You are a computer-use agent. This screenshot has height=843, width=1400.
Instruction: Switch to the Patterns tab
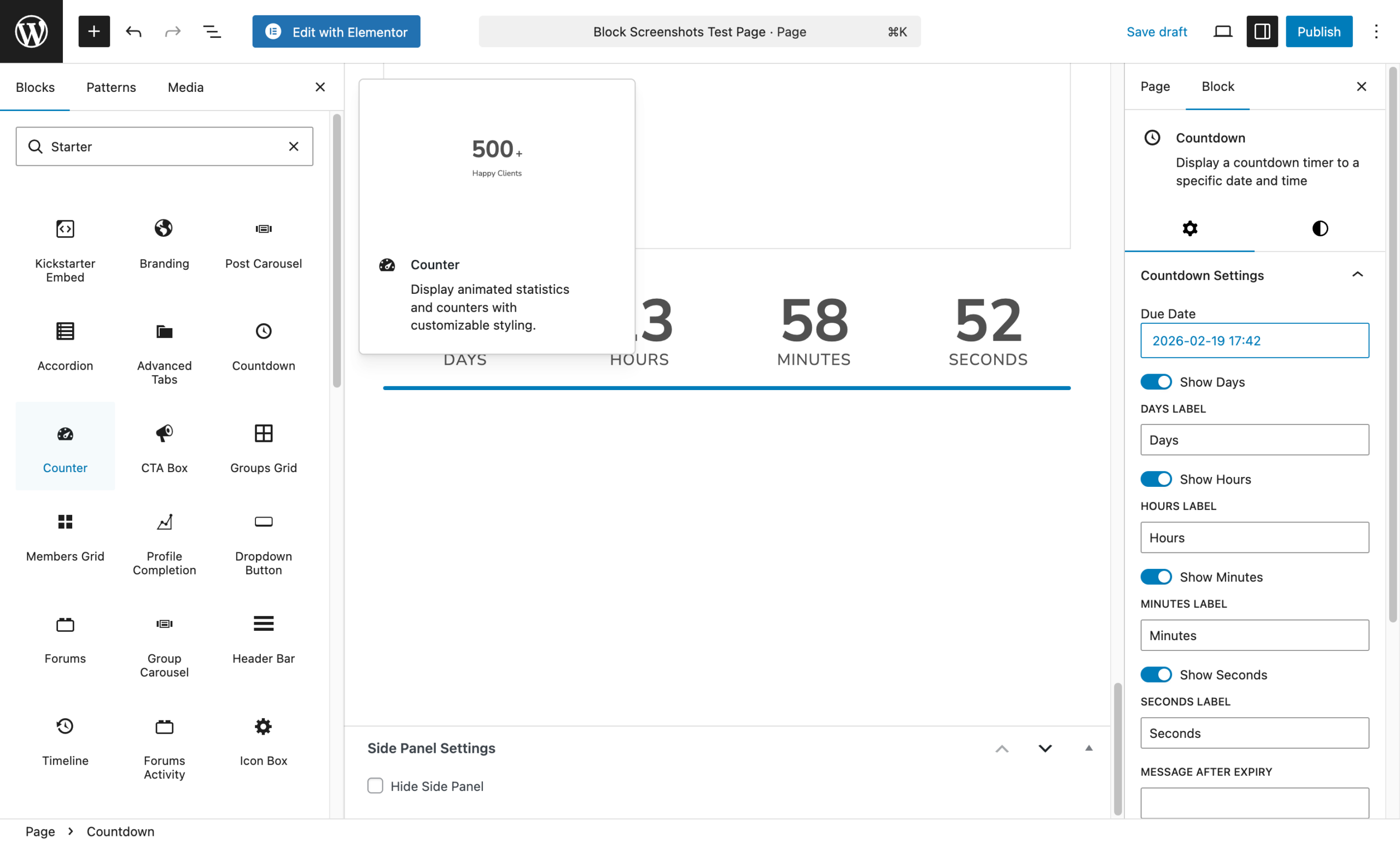(x=111, y=87)
